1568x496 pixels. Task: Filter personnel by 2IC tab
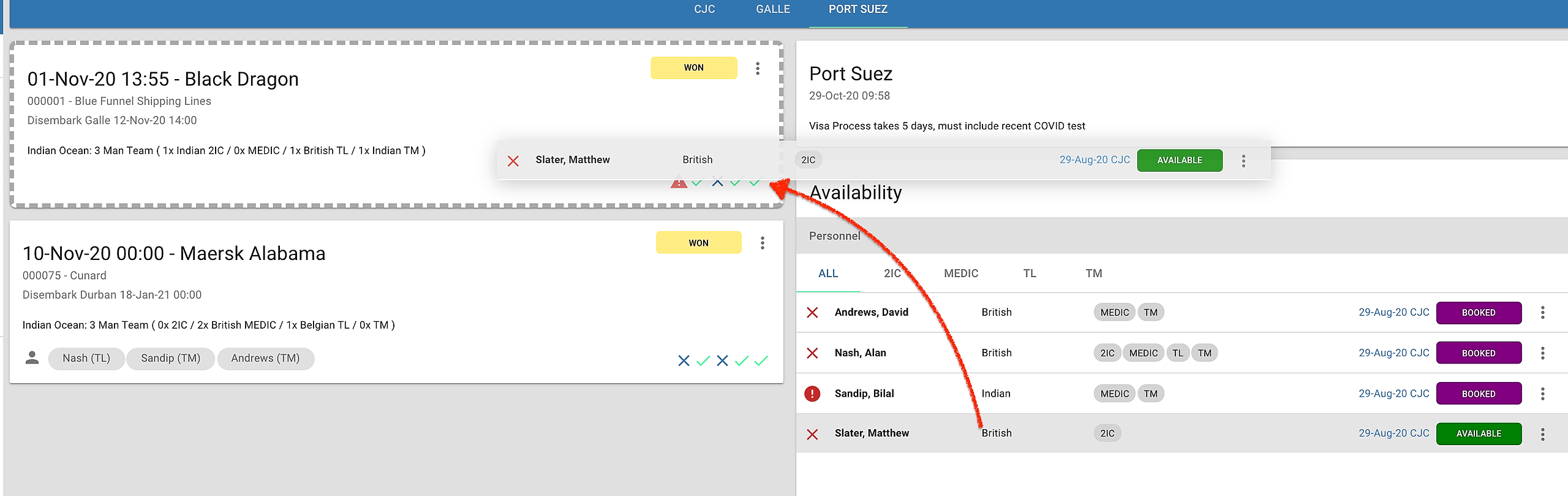click(x=892, y=273)
